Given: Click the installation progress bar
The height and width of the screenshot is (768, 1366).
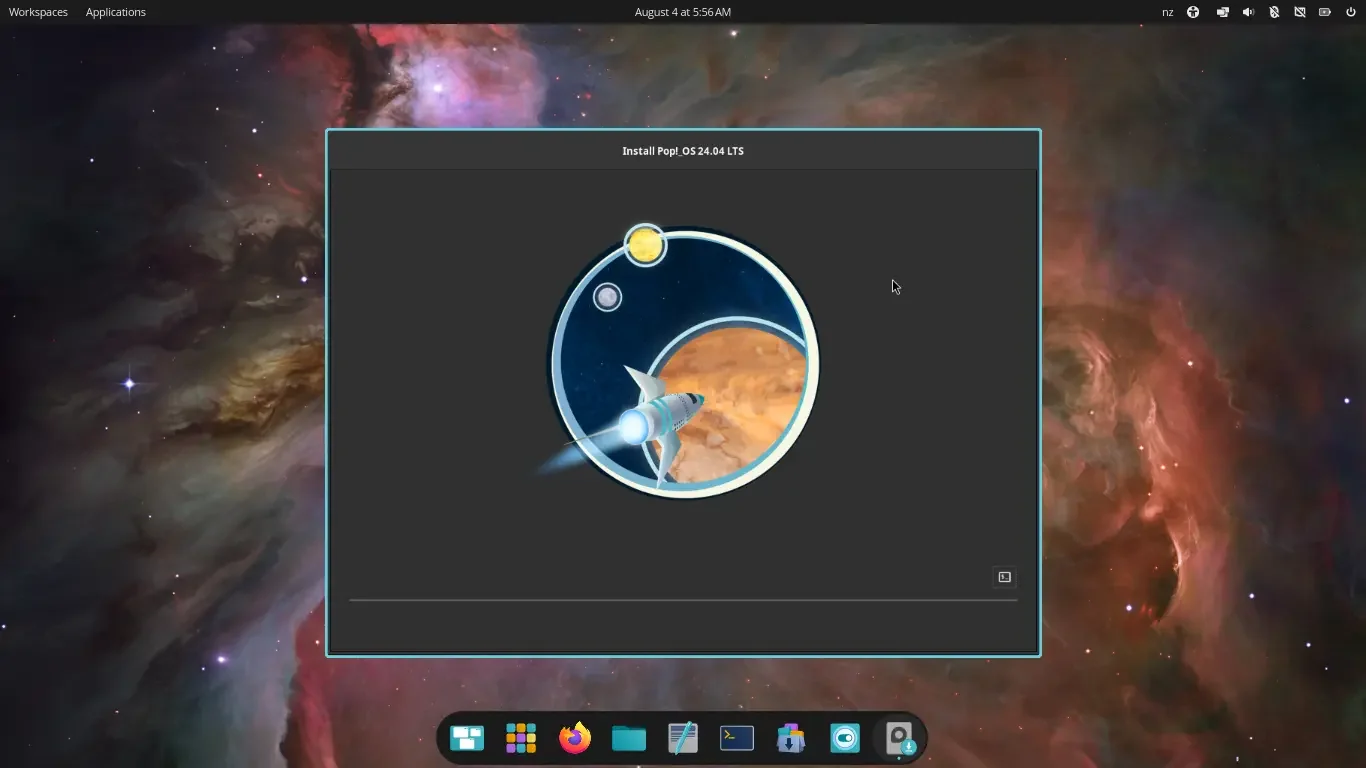Looking at the screenshot, I should 683,600.
